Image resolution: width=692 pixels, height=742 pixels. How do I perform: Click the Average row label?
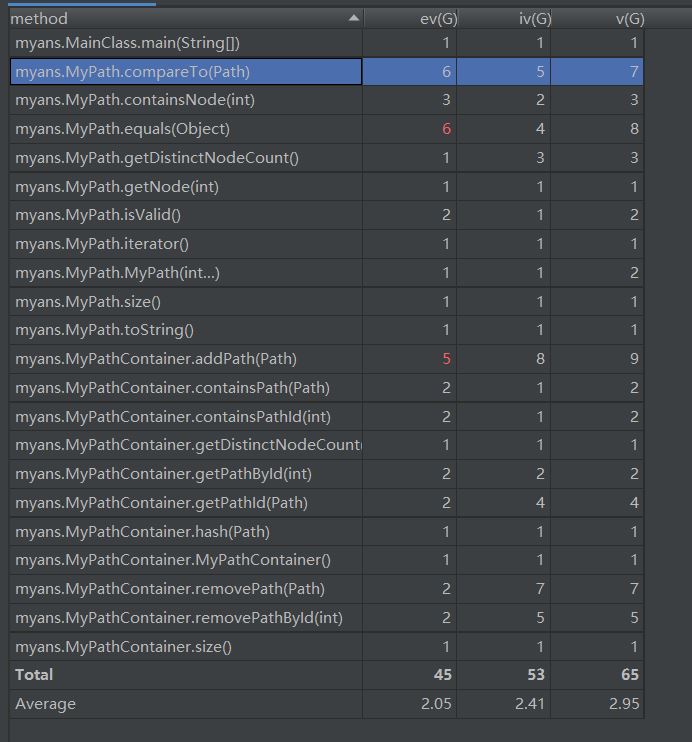click(x=45, y=704)
